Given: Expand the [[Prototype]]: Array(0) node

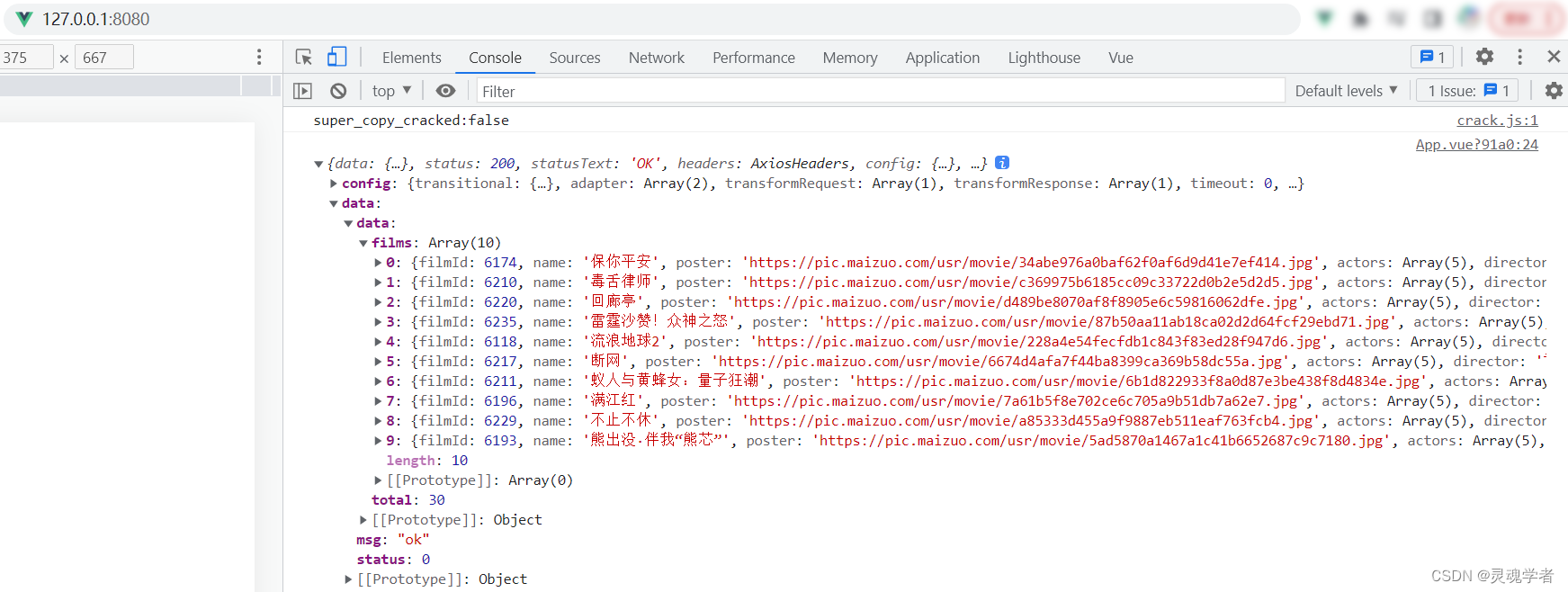Looking at the screenshot, I should (x=378, y=480).
